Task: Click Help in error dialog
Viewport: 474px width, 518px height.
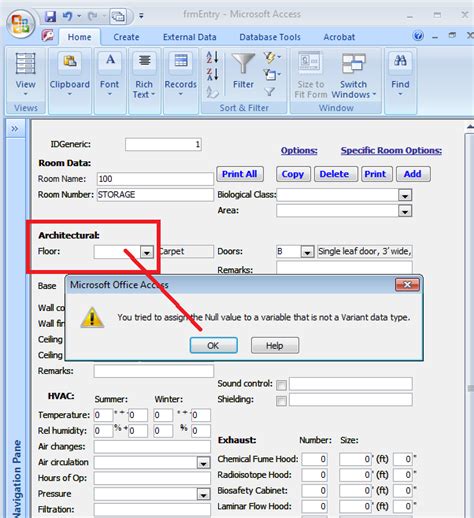Action: (x=275, y=345)
